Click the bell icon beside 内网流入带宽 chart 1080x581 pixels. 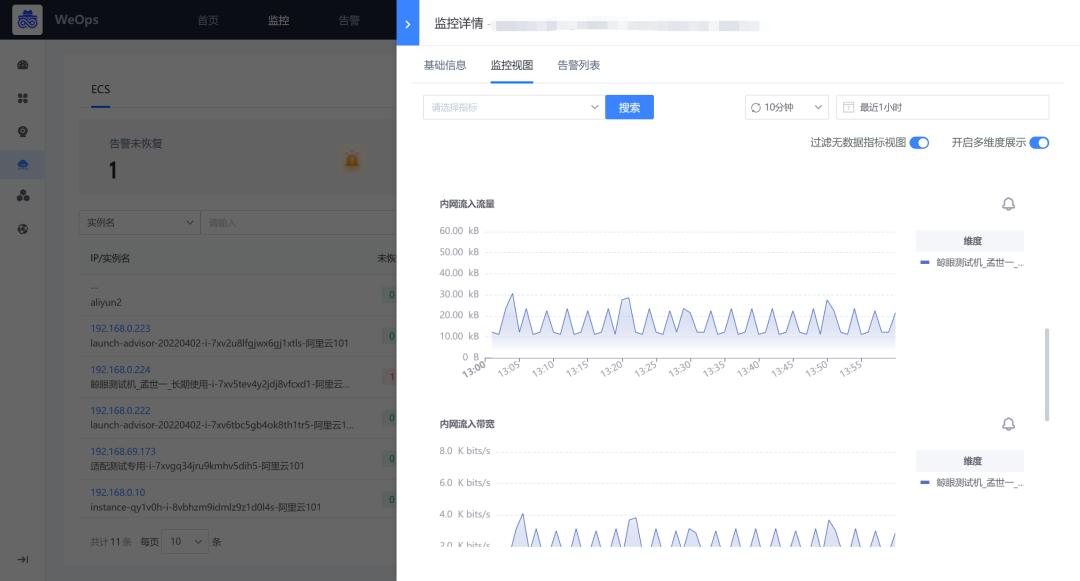coord(1008,424)
